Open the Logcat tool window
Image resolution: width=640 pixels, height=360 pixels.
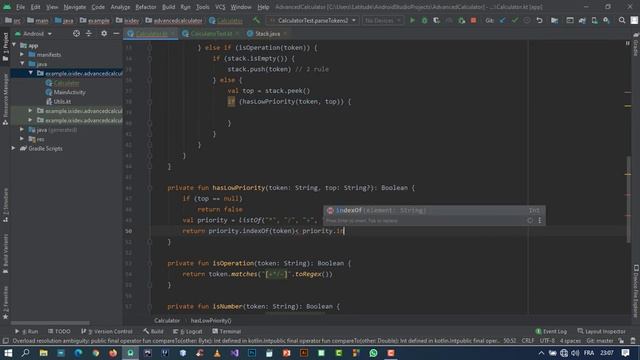(188, 331)
